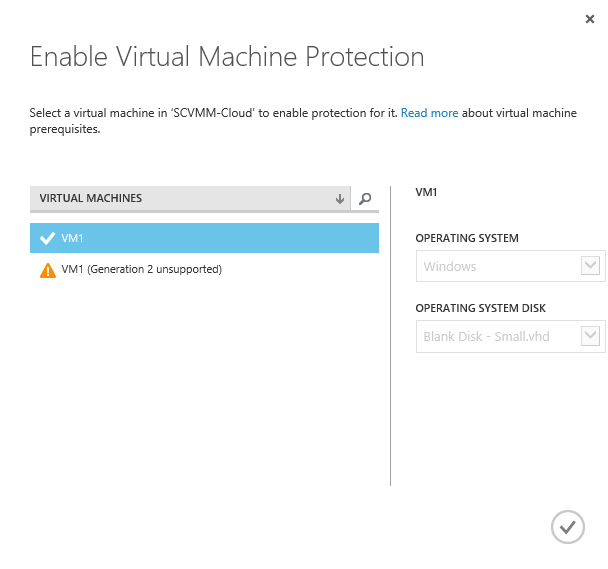Select VM1 (Generation 2 unsupported) entry
608x569 pixels.
point(141,269)
